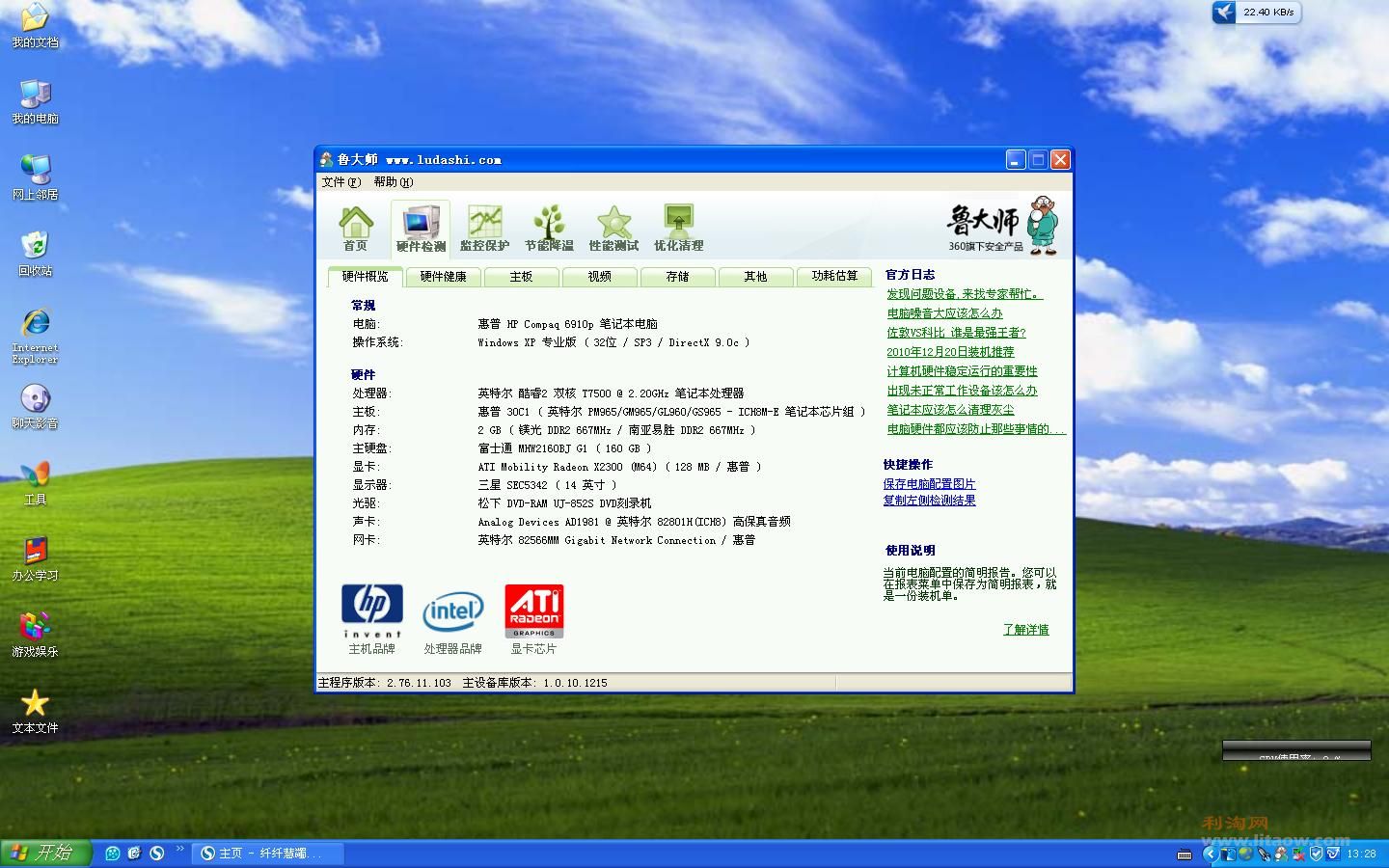Open 我的电脑 desktop icon

[35, 102]
